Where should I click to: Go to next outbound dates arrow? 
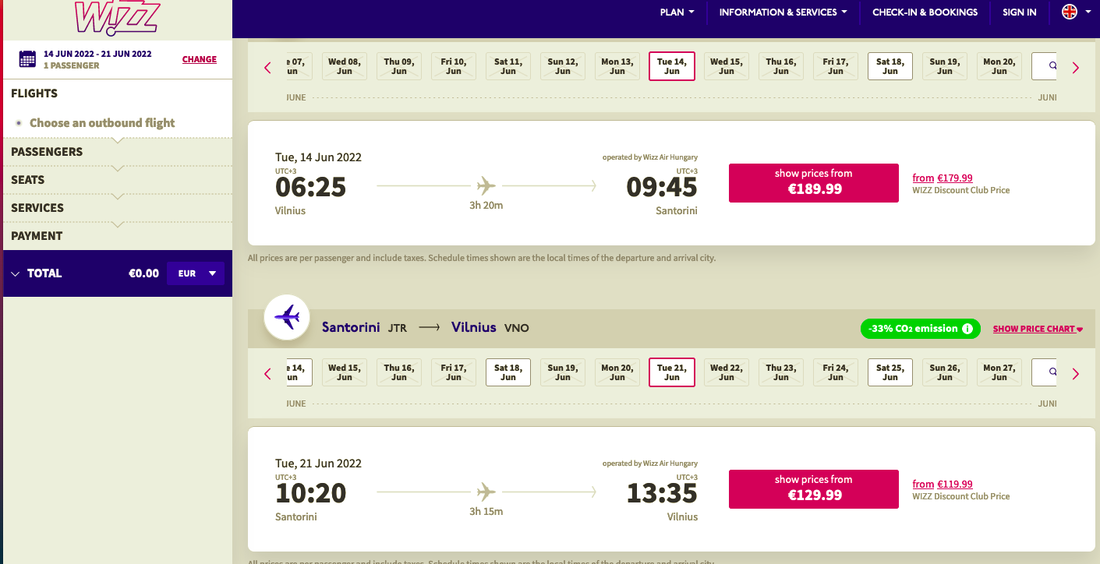[1076, 68]
